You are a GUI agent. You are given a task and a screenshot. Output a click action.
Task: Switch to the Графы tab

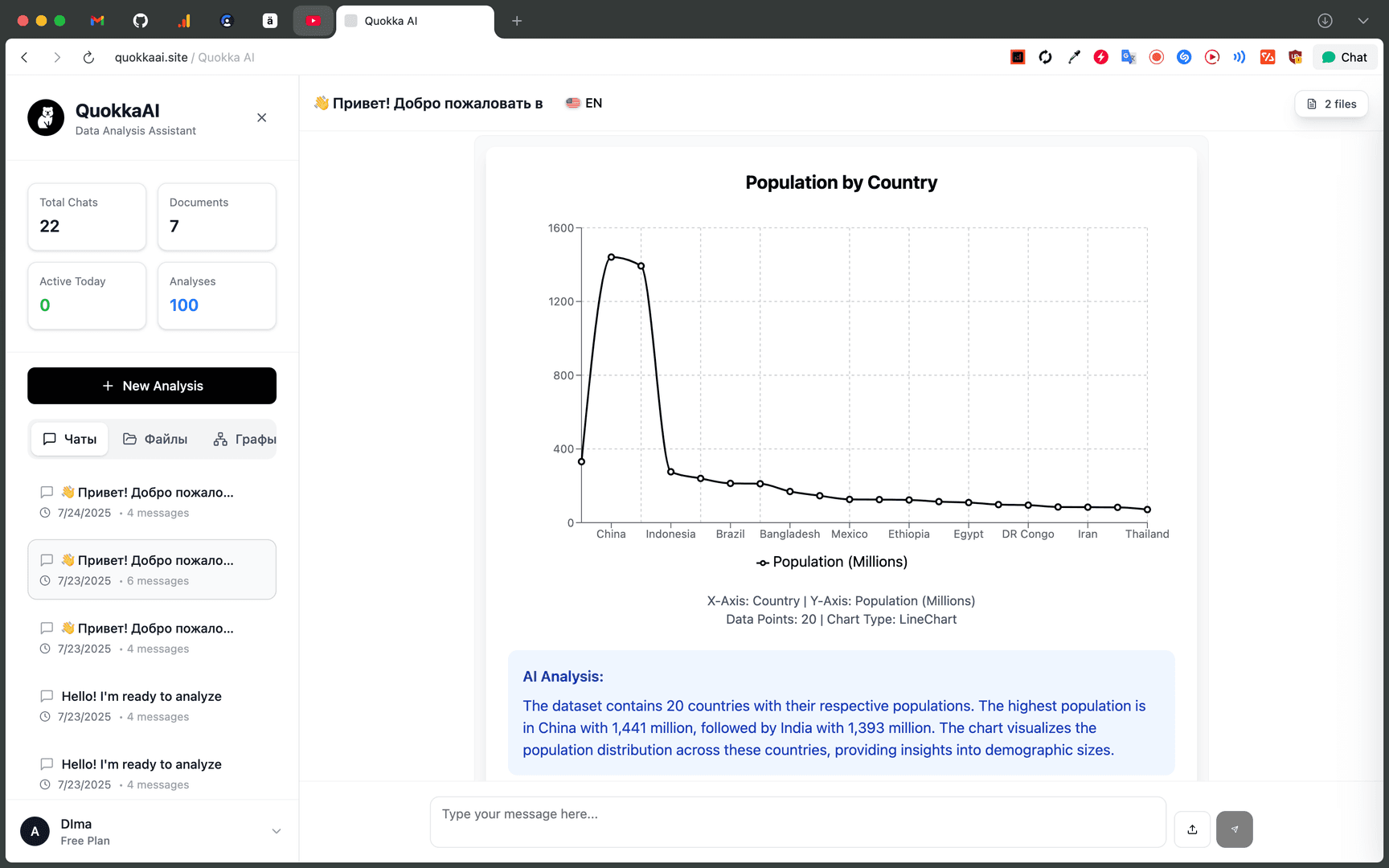pos(244,440)
